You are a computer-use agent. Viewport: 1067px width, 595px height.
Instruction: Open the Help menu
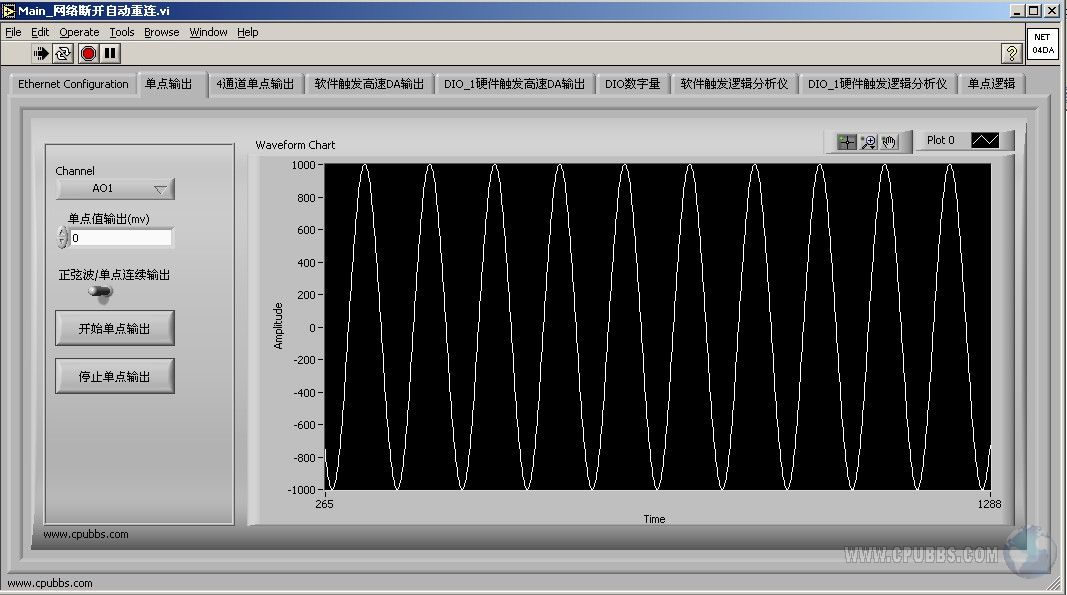tap(248, 32)
